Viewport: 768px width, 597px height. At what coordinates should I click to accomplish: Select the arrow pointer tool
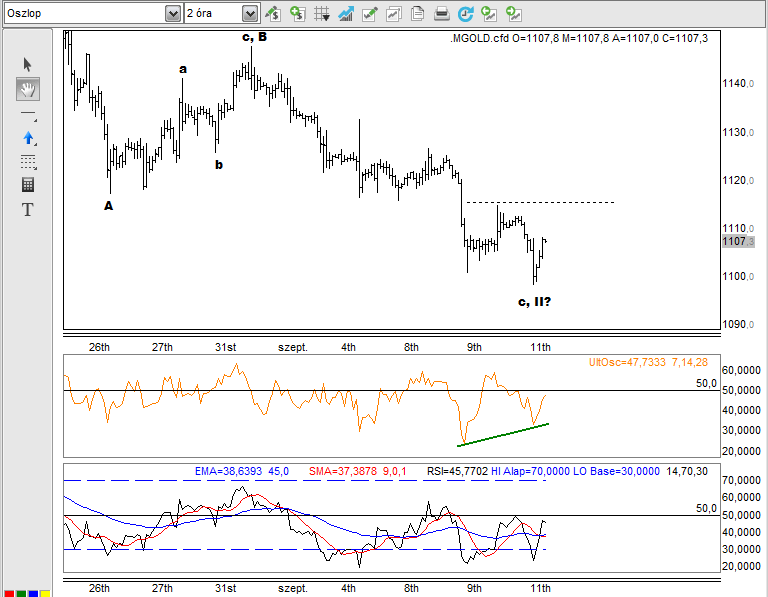pos(27,64)
